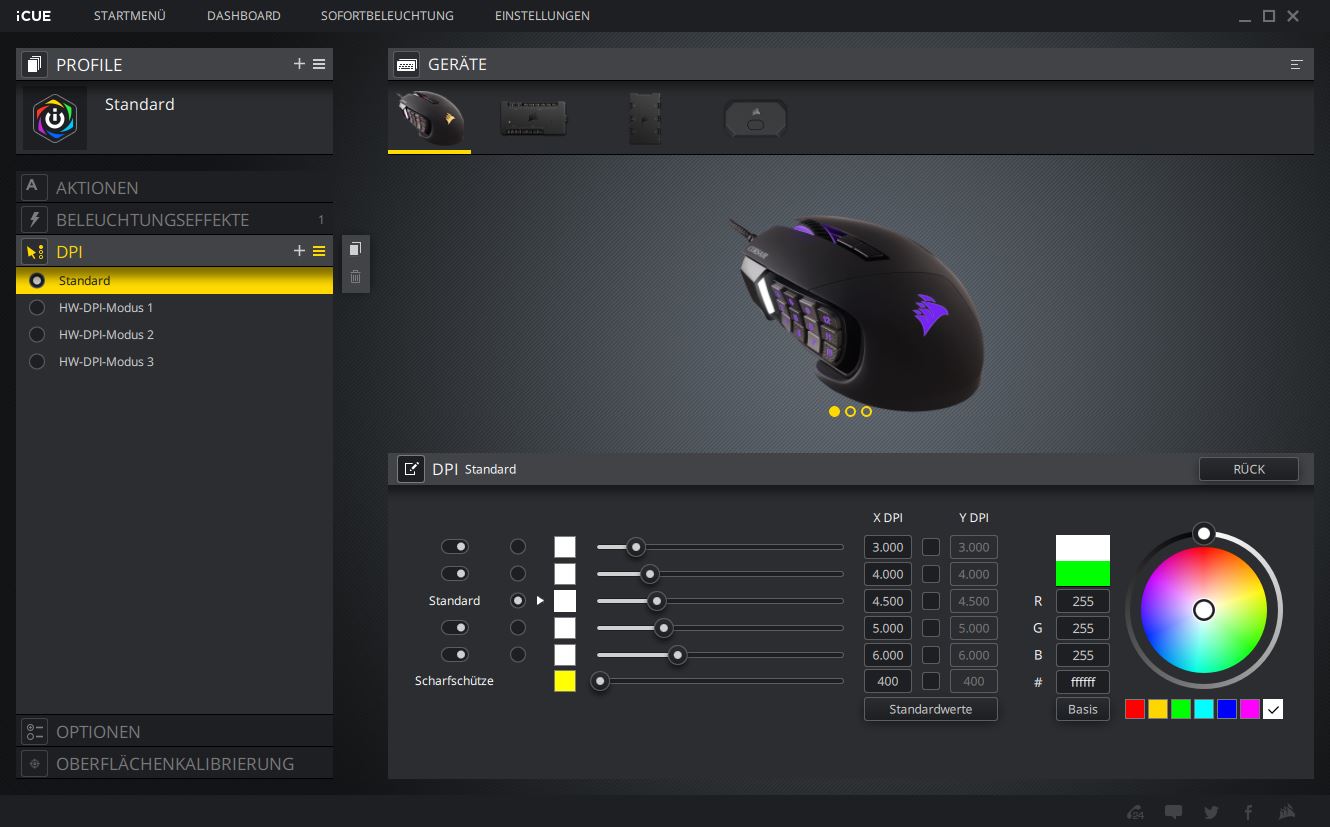The width and height of the screenshot is (1330, 827).
Task: Toggle the 5.000 DPI stage switch
Action: (x=455, y=628)
